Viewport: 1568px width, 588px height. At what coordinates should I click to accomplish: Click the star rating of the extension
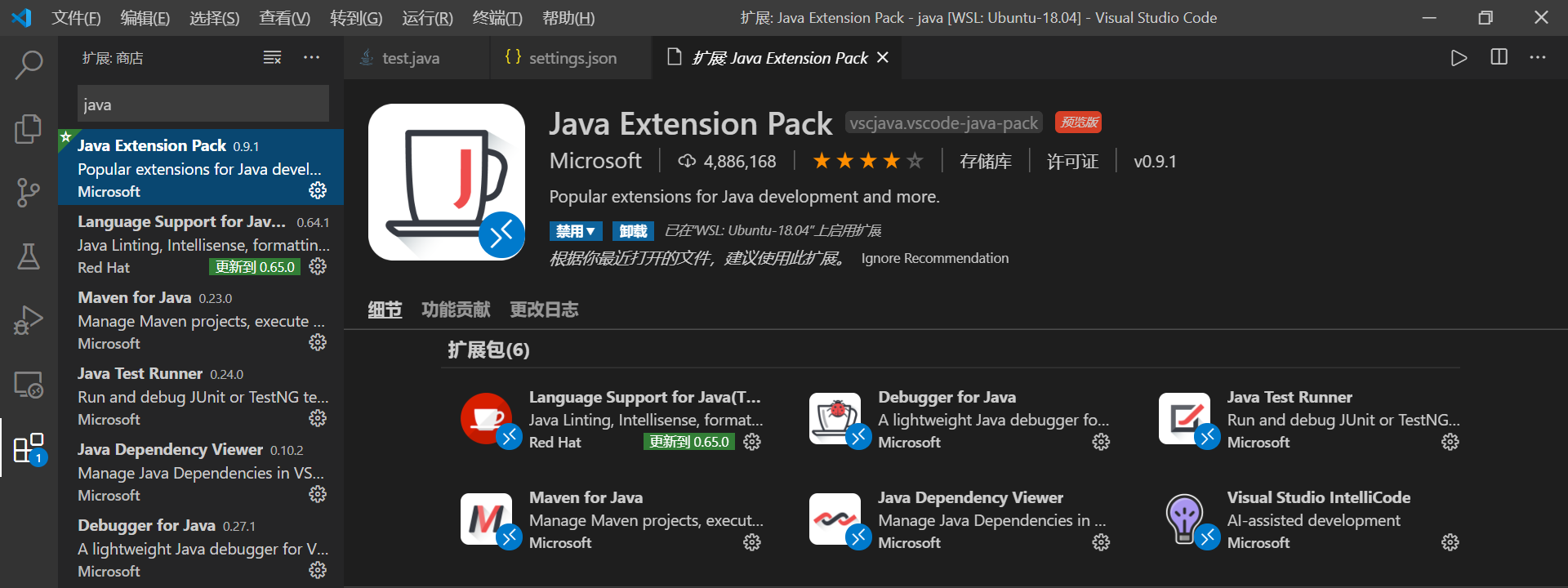867,162
